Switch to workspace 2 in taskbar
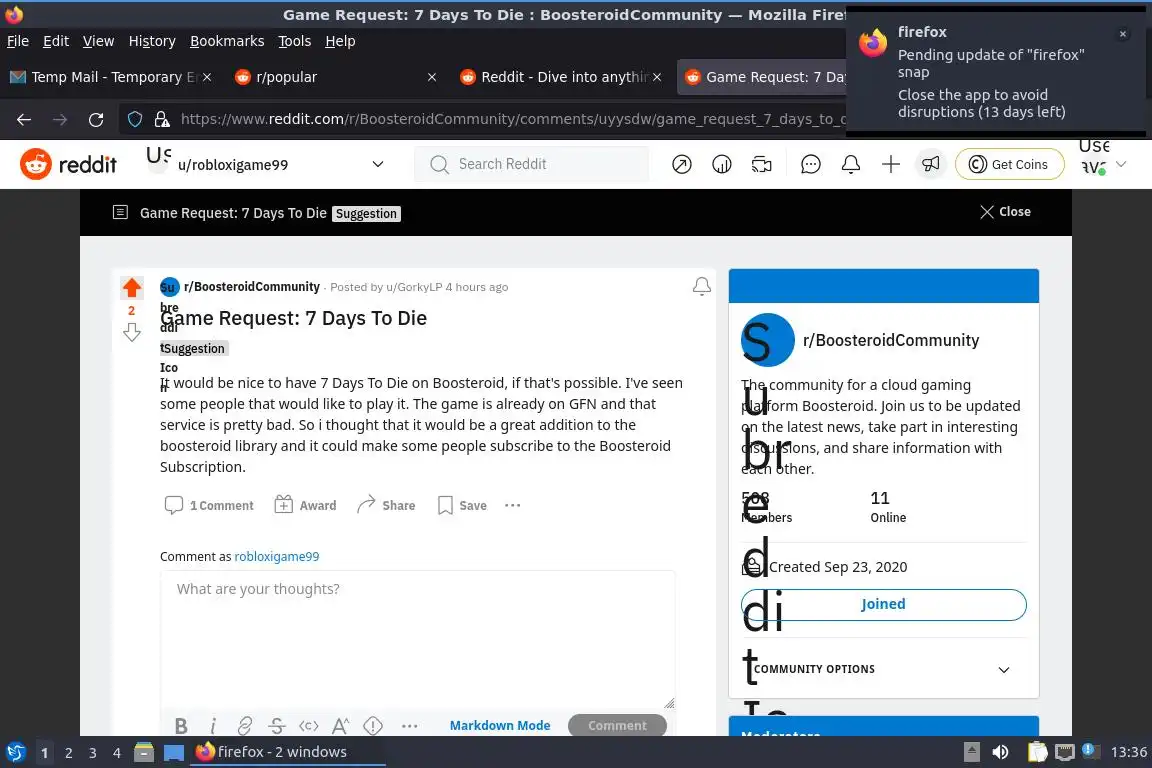The height and width of the screenshot is (768, 1152). (x=68, y=753)
